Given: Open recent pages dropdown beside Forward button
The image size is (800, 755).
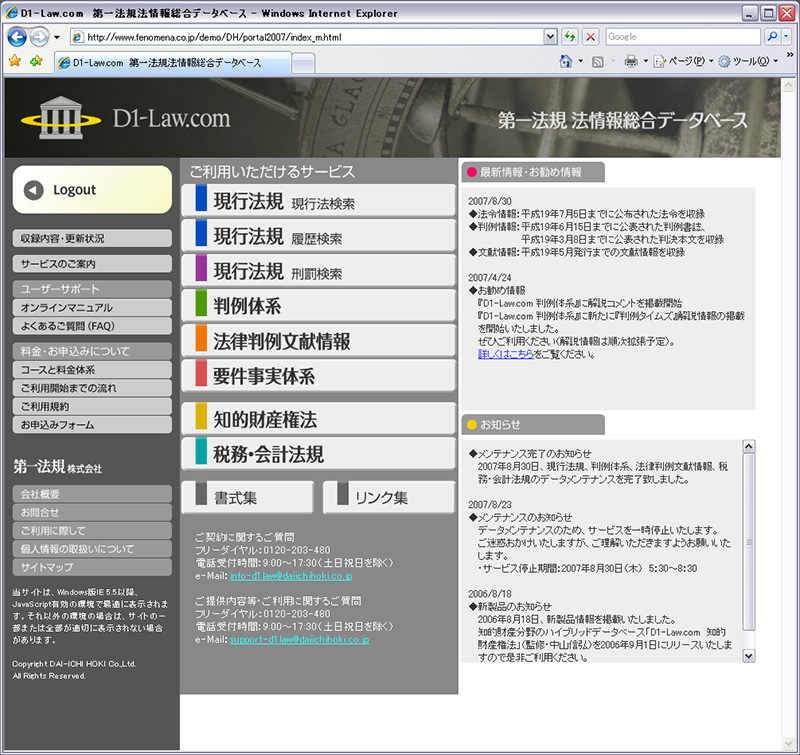Looking at the screenshot, I should (57, 37).
